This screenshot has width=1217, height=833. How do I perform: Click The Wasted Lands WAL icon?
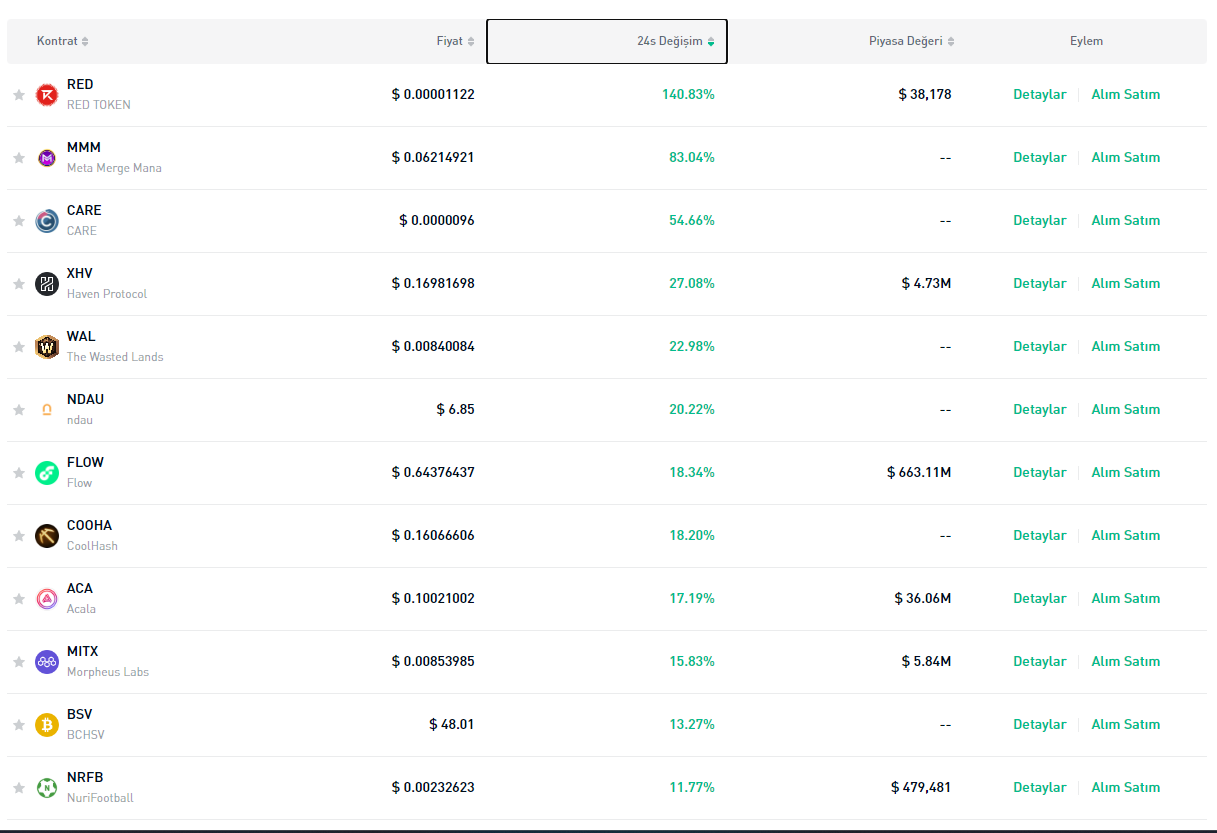point(47,347)
